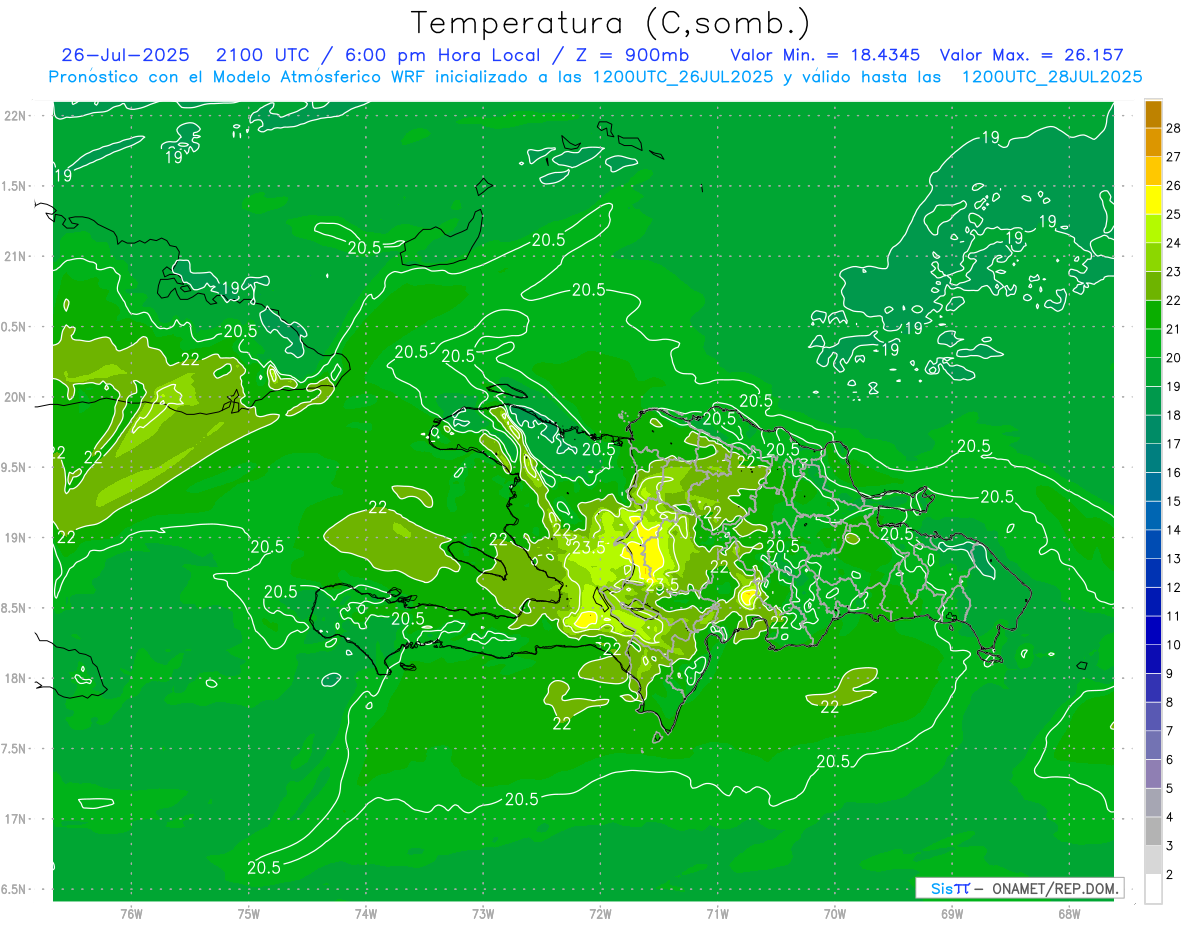
Task: Click the title "Temperatura (C,somb.)"
Action: point(611,24)
